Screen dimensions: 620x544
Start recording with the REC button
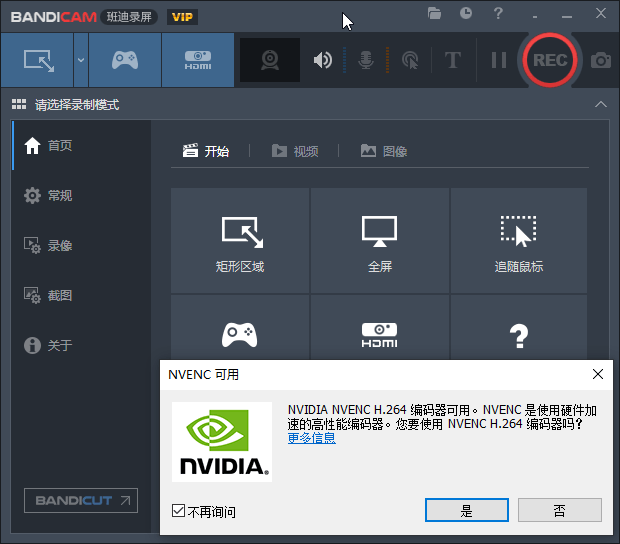(550, 60)
